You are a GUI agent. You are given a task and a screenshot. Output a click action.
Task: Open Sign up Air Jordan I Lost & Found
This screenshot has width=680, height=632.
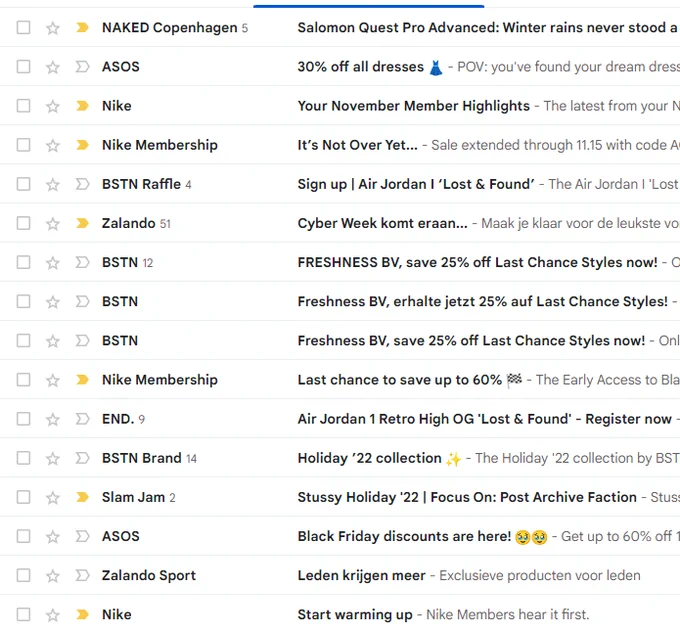pyautogui.click(x=416, y=184)
